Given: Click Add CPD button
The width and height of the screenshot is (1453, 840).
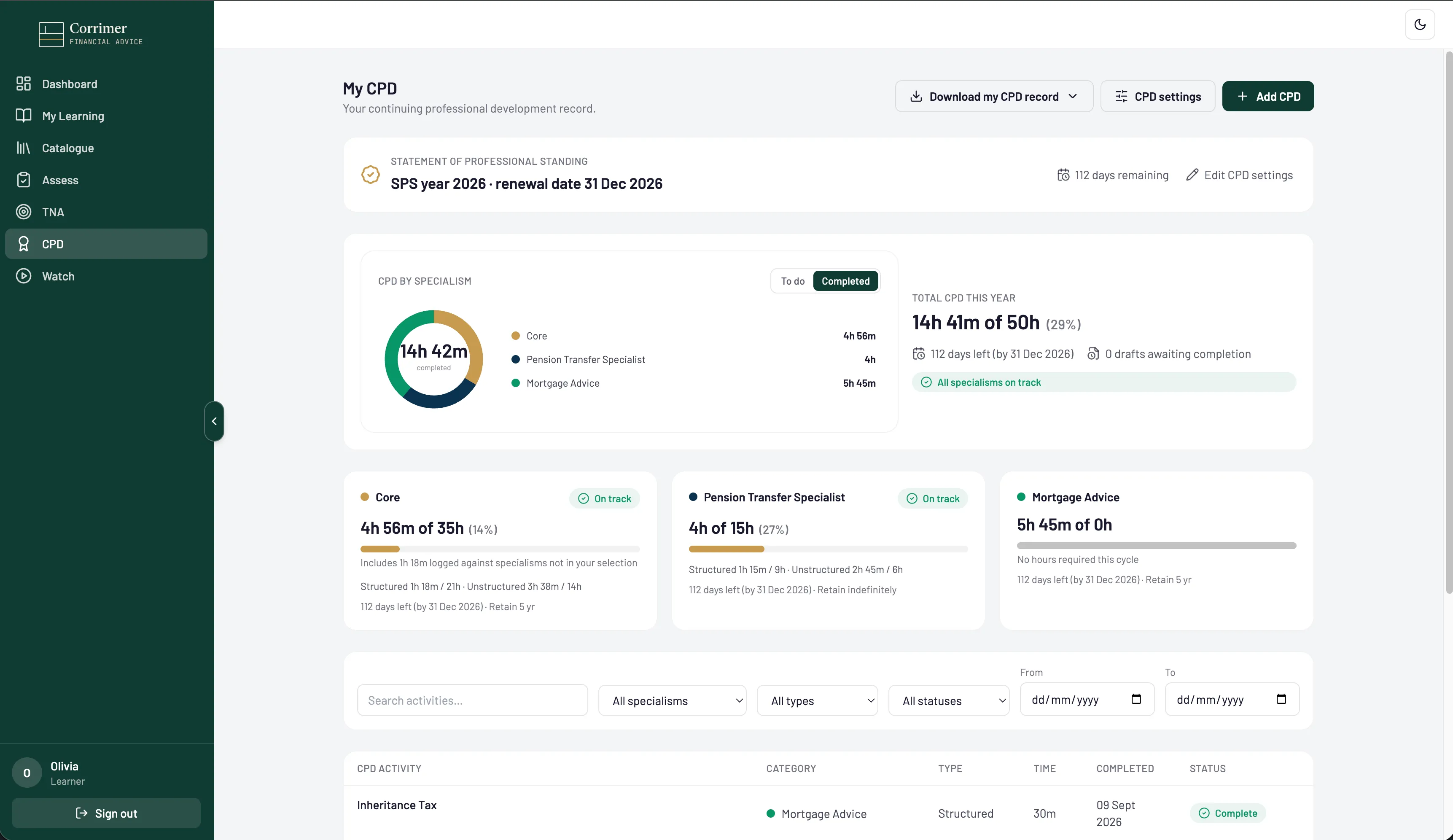Looking at the screenshot, I should tap(1268, 96).
